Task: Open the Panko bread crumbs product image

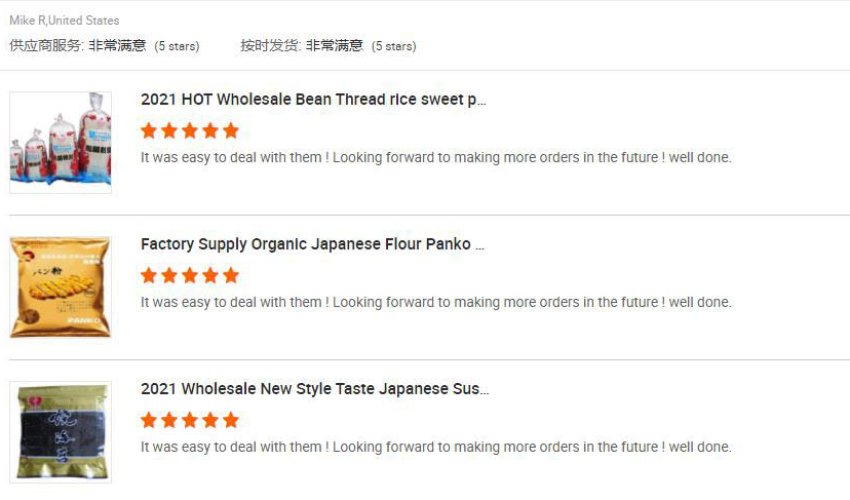Action: [x=61, y=287]
